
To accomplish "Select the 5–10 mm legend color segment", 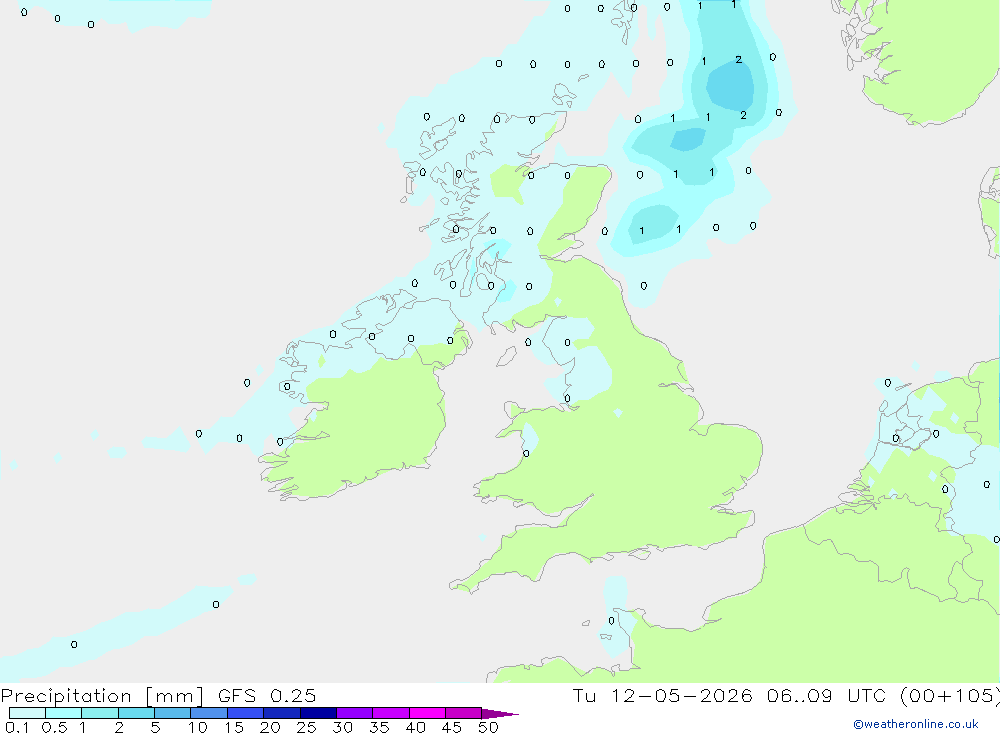I will pyautogui.click(x=173, y=713).
